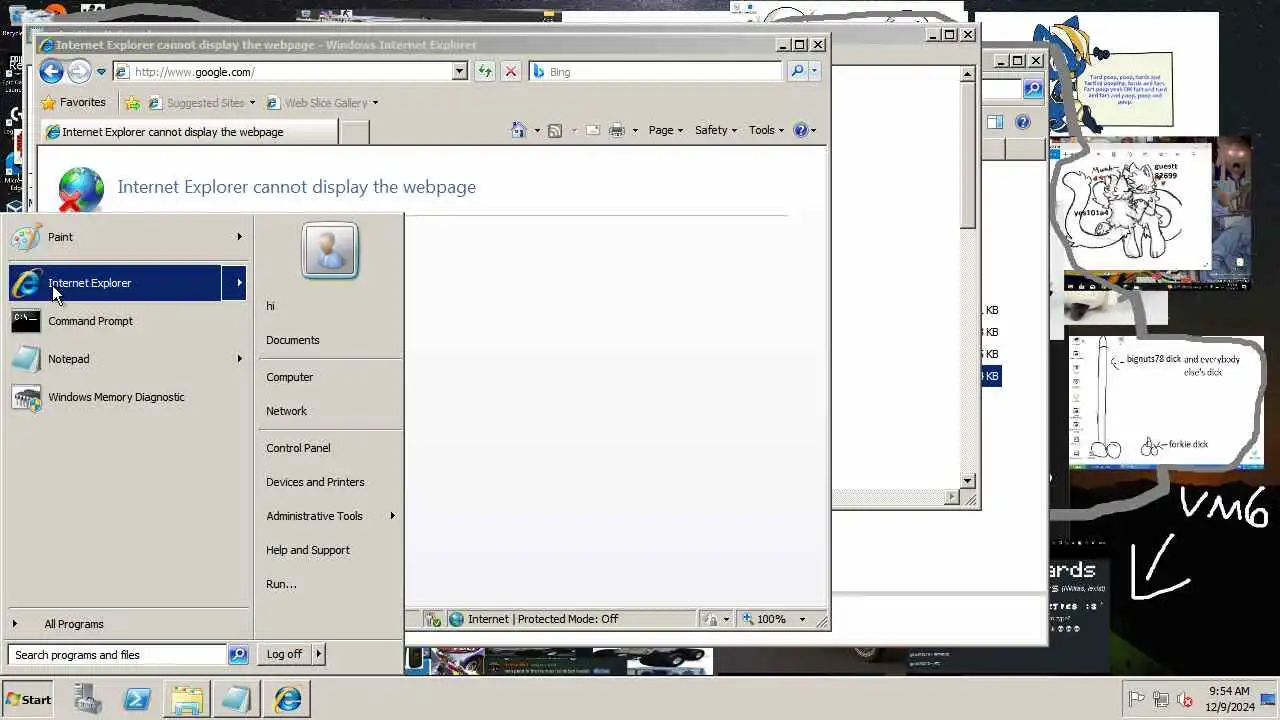Image resolution: width=1280 pixels, height=720 pixels.
Task: Expand Administrative Tools submenu
Action: click(x=329, y=516)
